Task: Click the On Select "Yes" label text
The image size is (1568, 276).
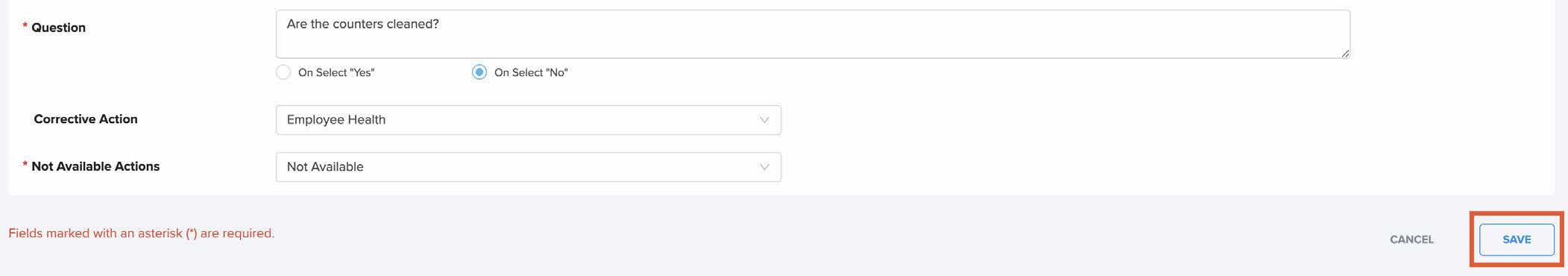Action: pos(336,72)
